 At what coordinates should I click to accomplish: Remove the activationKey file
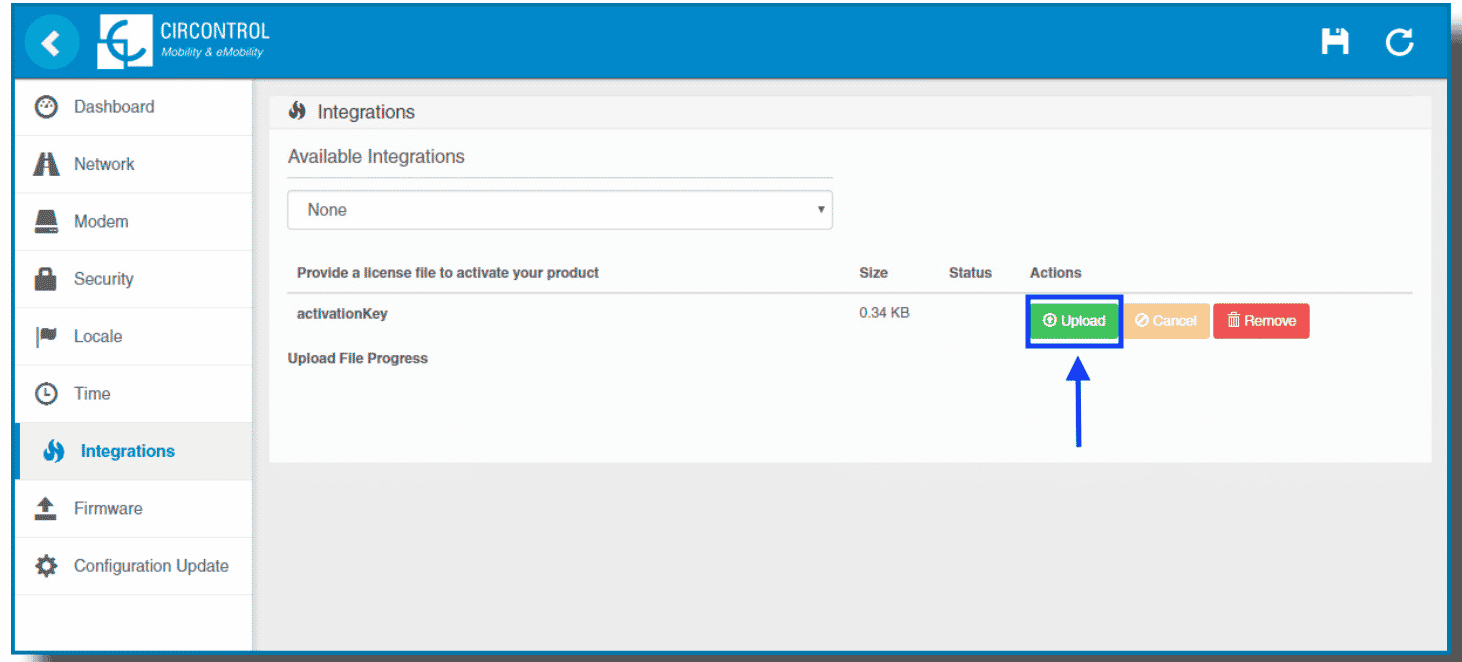click(1261, 321)
